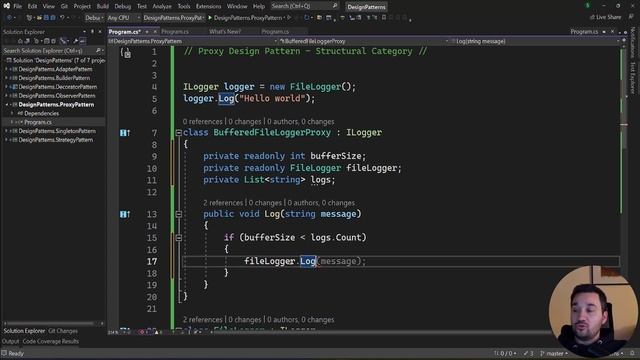Switch to the What's New? tab

click(x=225, y=31)
